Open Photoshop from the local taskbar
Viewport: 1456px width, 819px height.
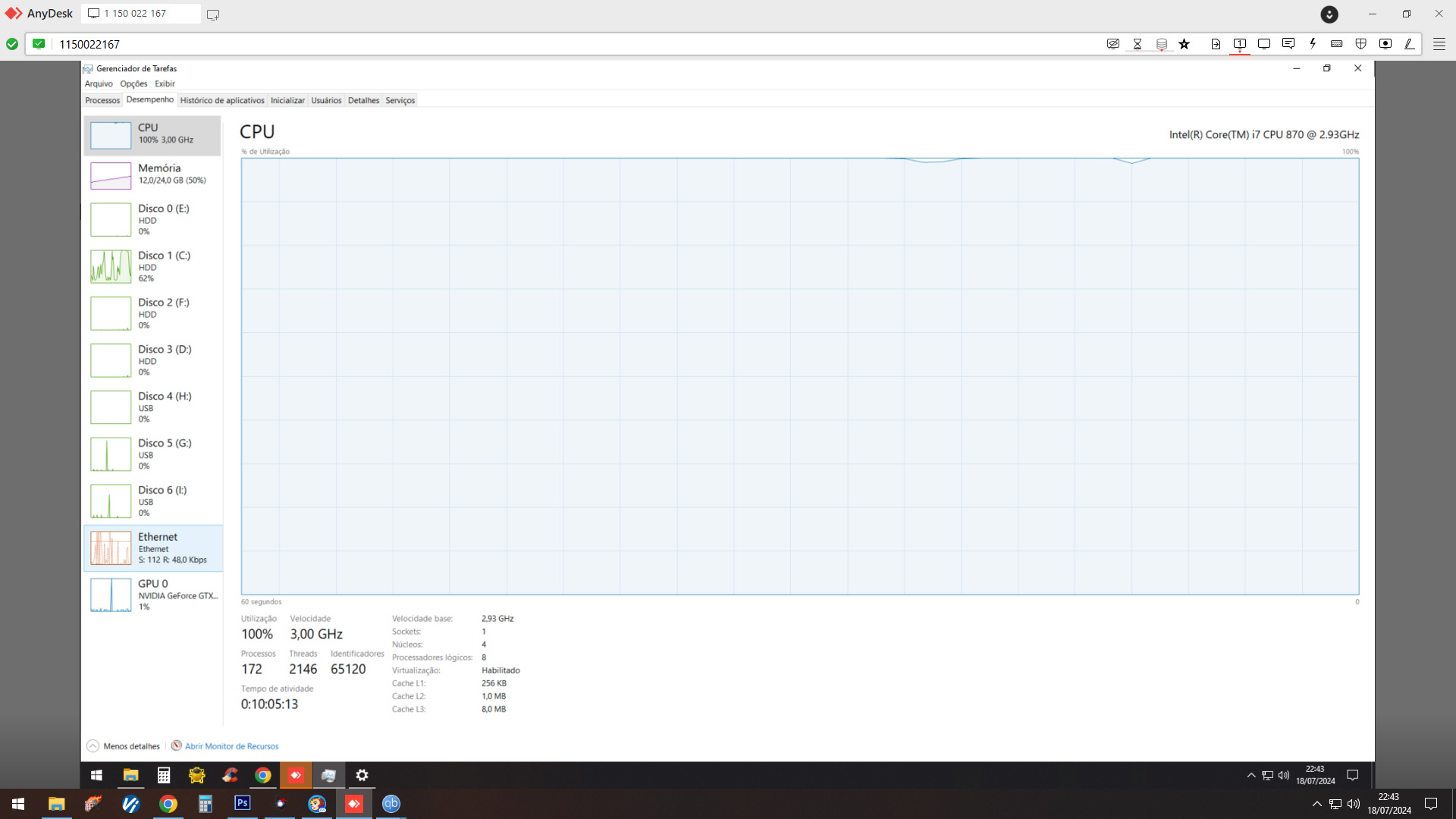coord(243,803)
